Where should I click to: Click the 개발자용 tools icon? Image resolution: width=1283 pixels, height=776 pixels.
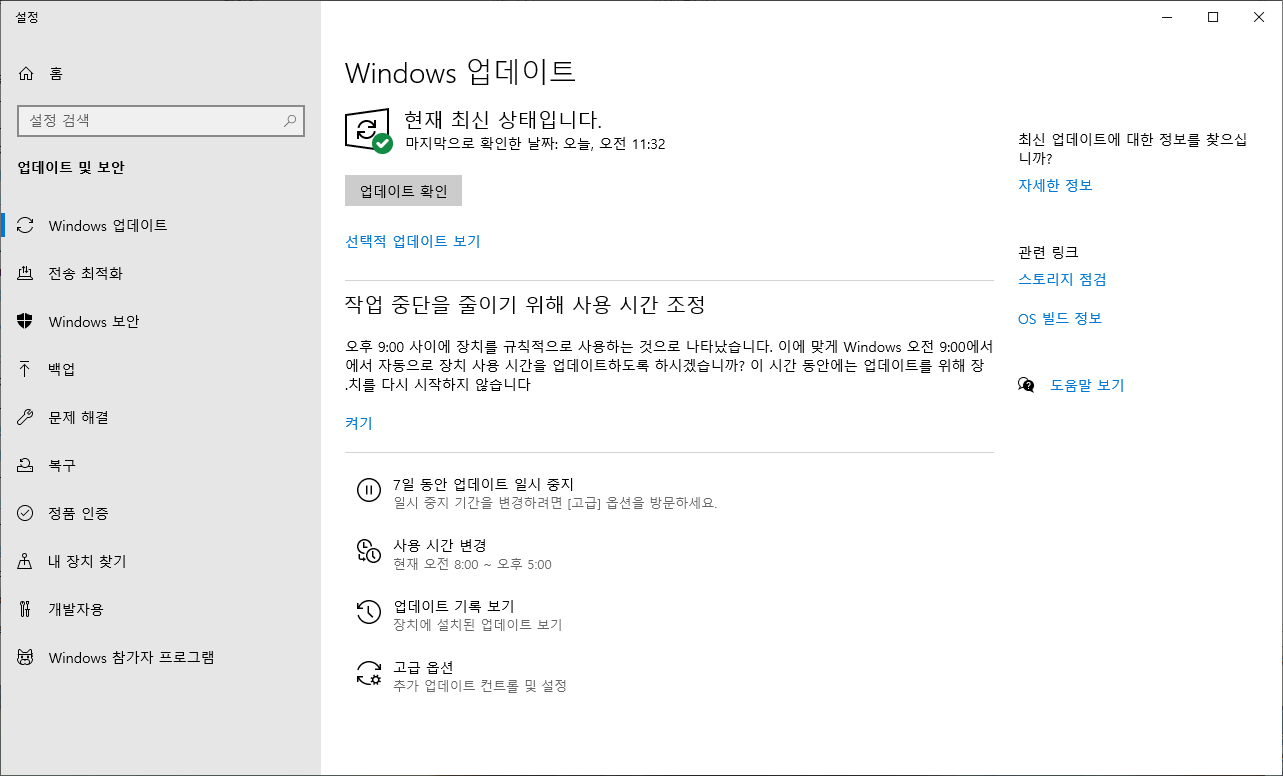(26, 610)
